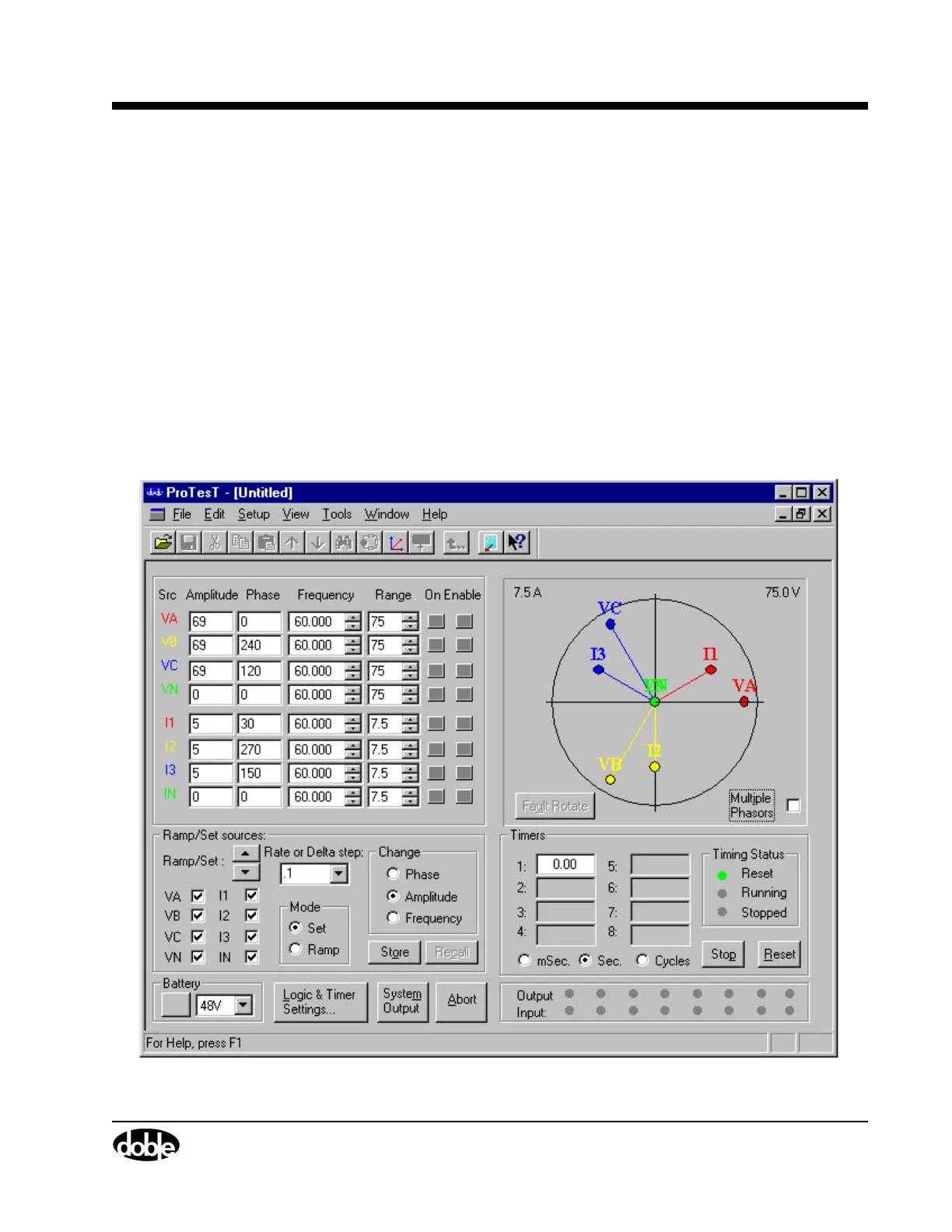The height and width of the screenshot is (1232, 952).
Task: Select the mSec. timer units radio
Action: pos(524,961)
